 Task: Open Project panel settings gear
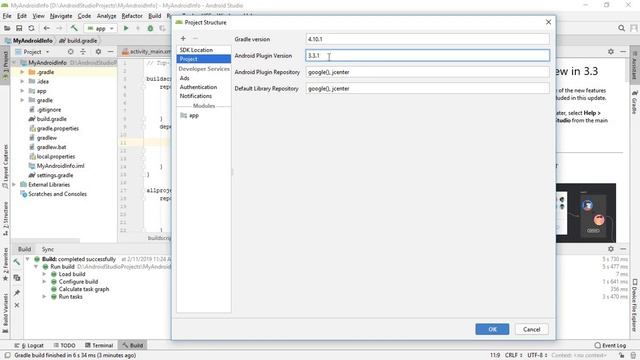[x=98, y=52]
